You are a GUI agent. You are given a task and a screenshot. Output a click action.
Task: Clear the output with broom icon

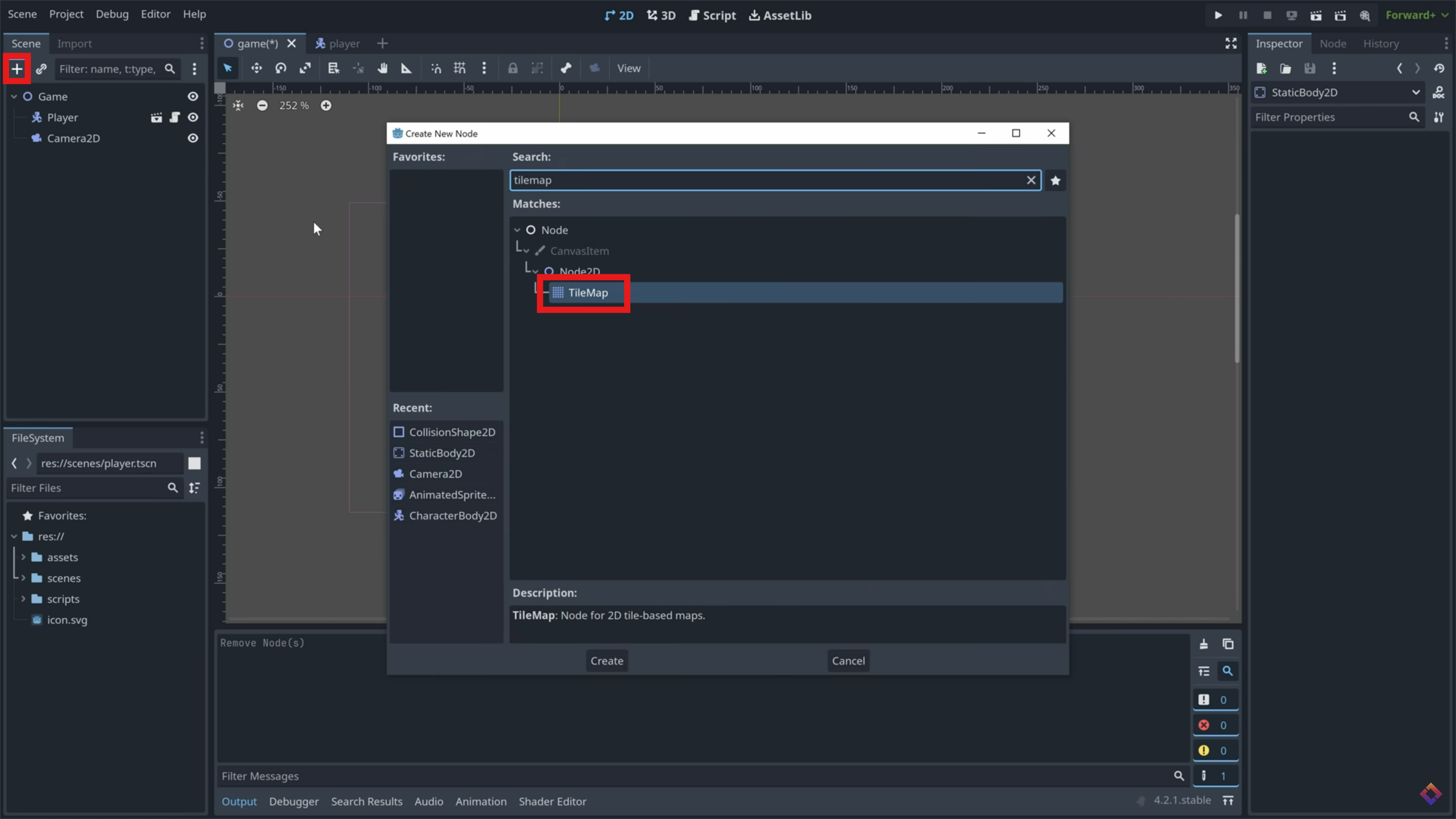(1204, 644)
